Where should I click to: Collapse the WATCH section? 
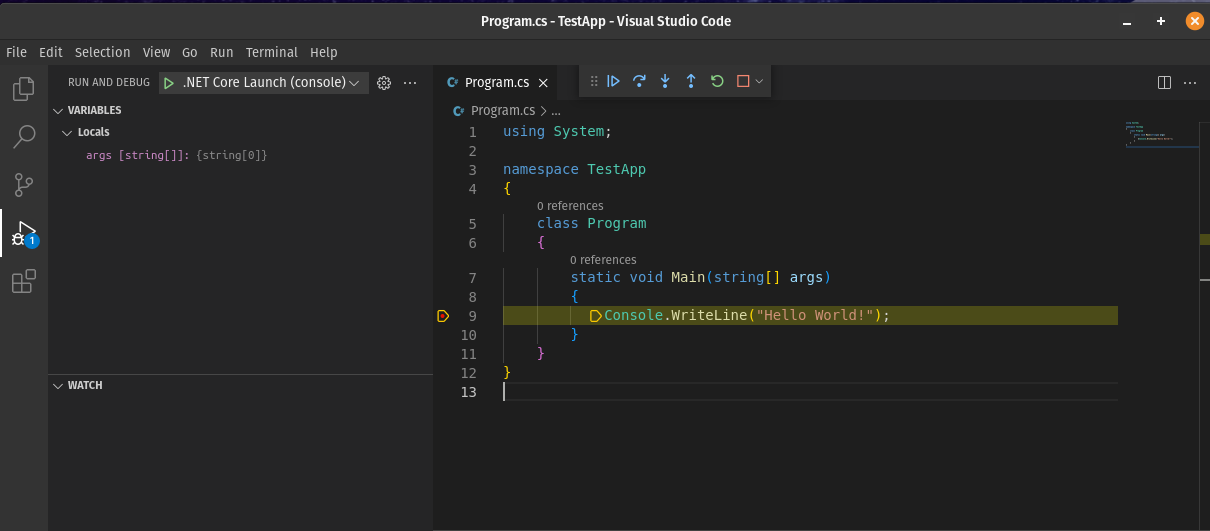pyautogui.click(x=58, y=386)
